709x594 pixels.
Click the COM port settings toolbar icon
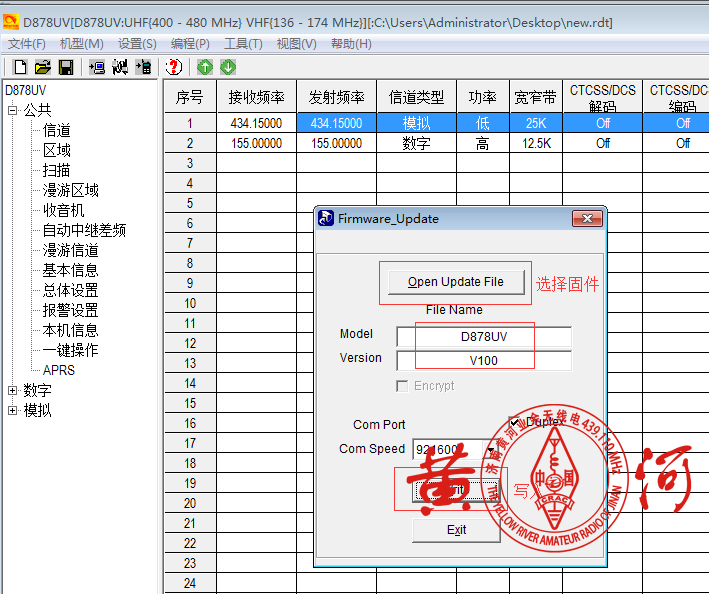click(x=120, y=67)
